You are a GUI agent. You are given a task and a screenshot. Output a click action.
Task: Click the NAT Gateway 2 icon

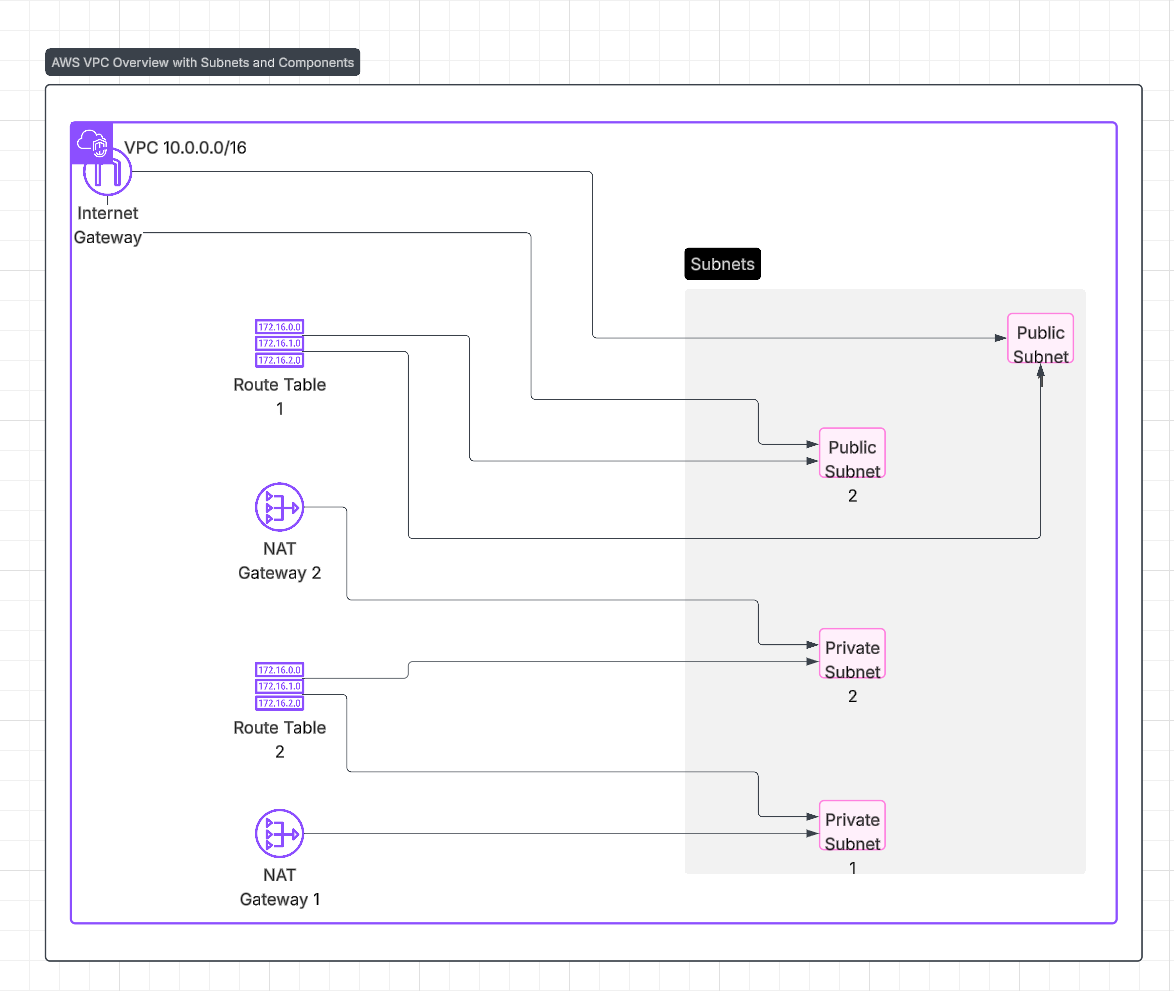click(279, 507)
